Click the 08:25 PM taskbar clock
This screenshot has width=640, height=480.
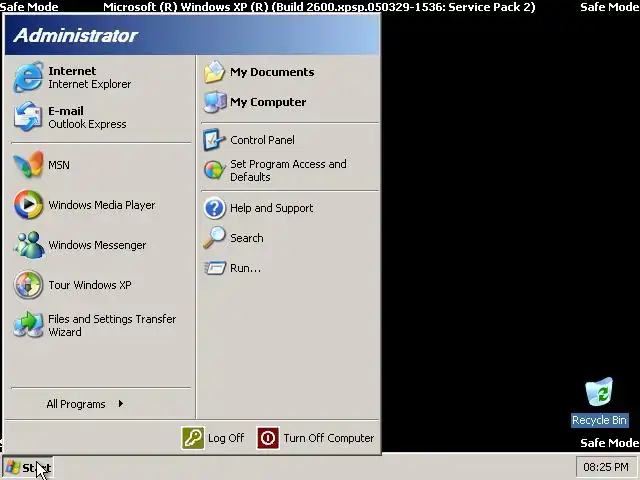pos(606,467)
